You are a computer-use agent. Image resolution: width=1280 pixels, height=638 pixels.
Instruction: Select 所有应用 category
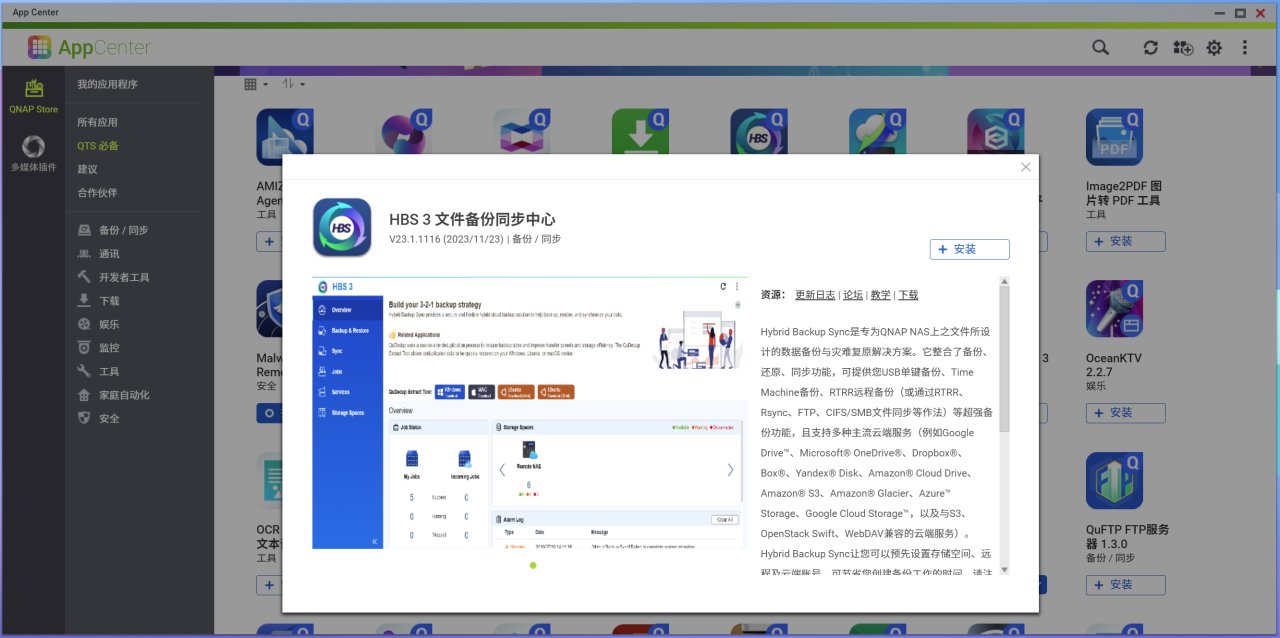point(97,122)
